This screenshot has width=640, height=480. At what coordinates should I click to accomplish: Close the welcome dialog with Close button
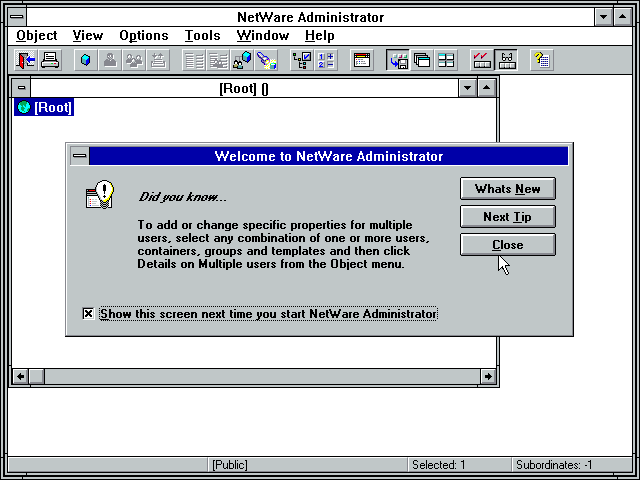(508, 244)
